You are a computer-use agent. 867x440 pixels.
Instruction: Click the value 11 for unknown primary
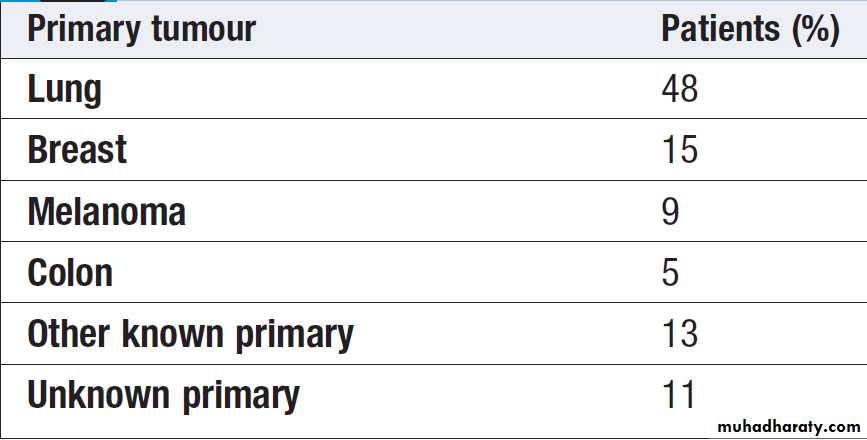click(679, 395)
